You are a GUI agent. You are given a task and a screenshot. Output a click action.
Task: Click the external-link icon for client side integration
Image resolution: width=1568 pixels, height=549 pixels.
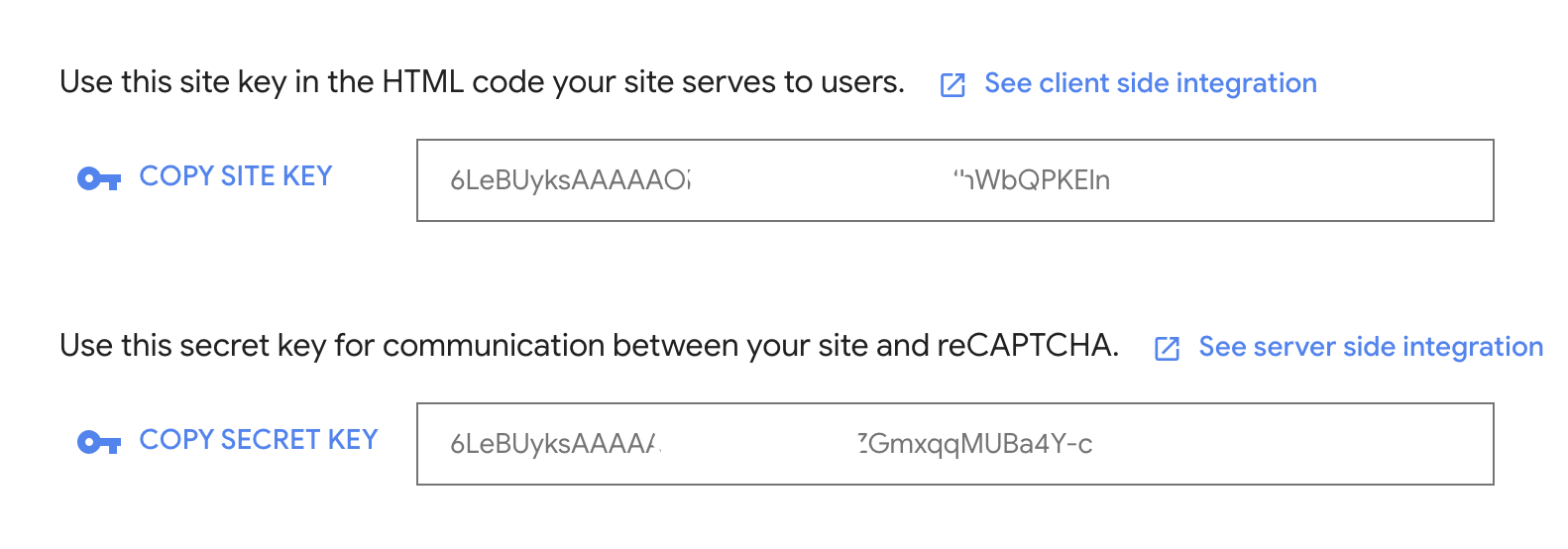click(x=952, y=85)
